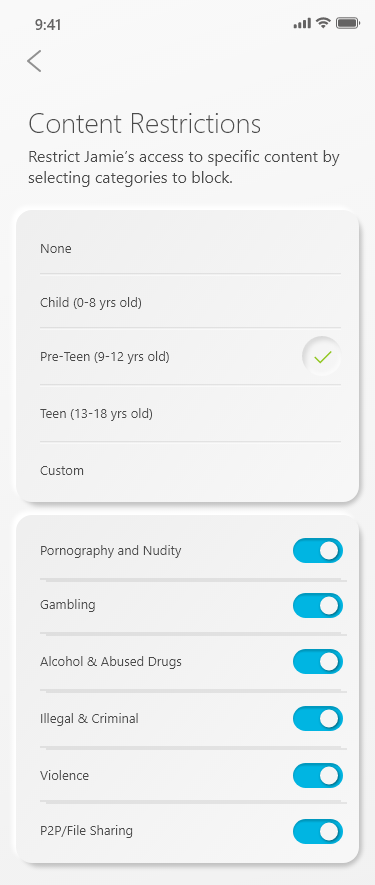The image size is (375, 885).
Task: Tap the Content Restrictions heading
Action: pyautogui.click(x=145, y=124)
